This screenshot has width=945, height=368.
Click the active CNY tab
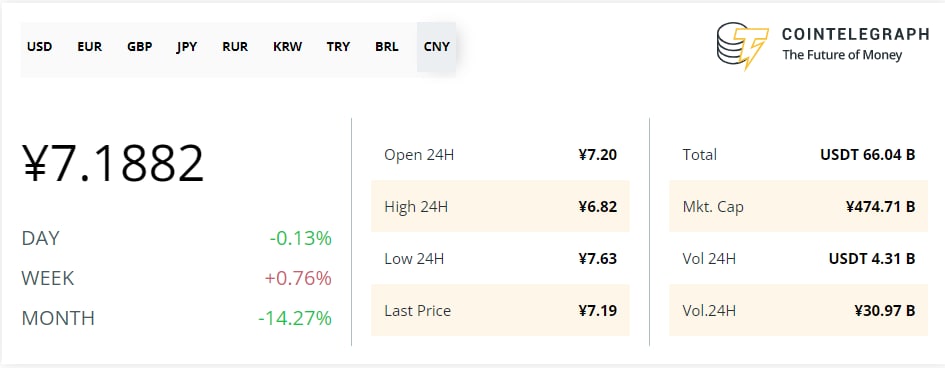pyautogui.click(x=436, y=47)
